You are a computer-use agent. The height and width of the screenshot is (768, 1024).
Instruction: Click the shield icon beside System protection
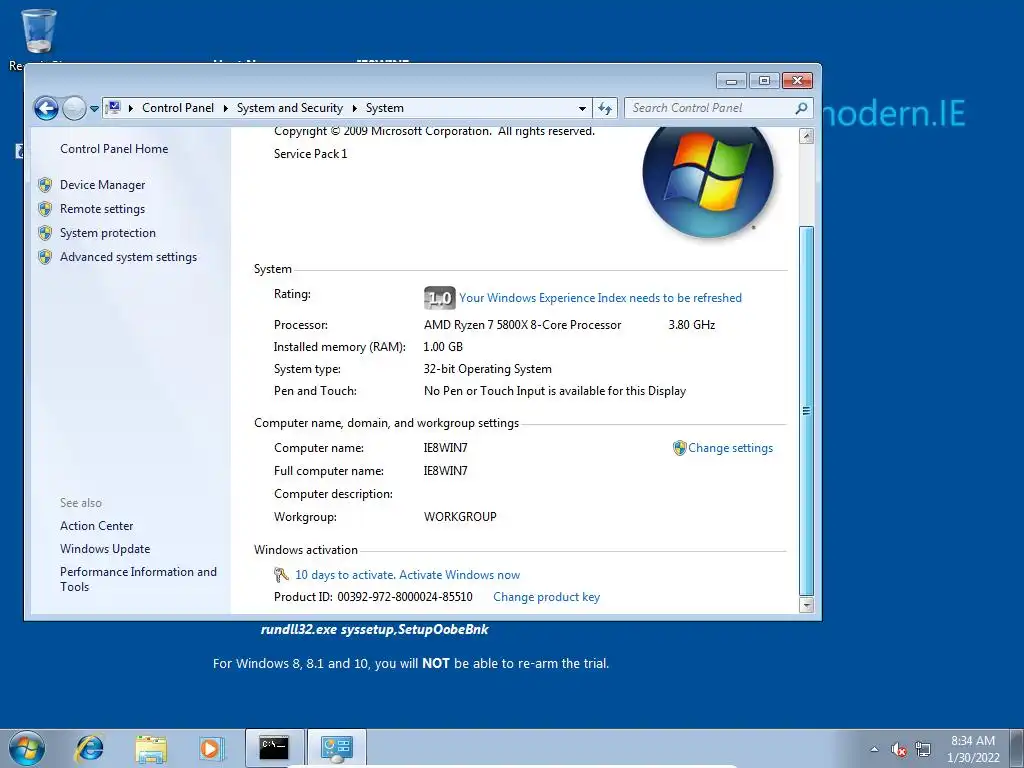[45, 233]
